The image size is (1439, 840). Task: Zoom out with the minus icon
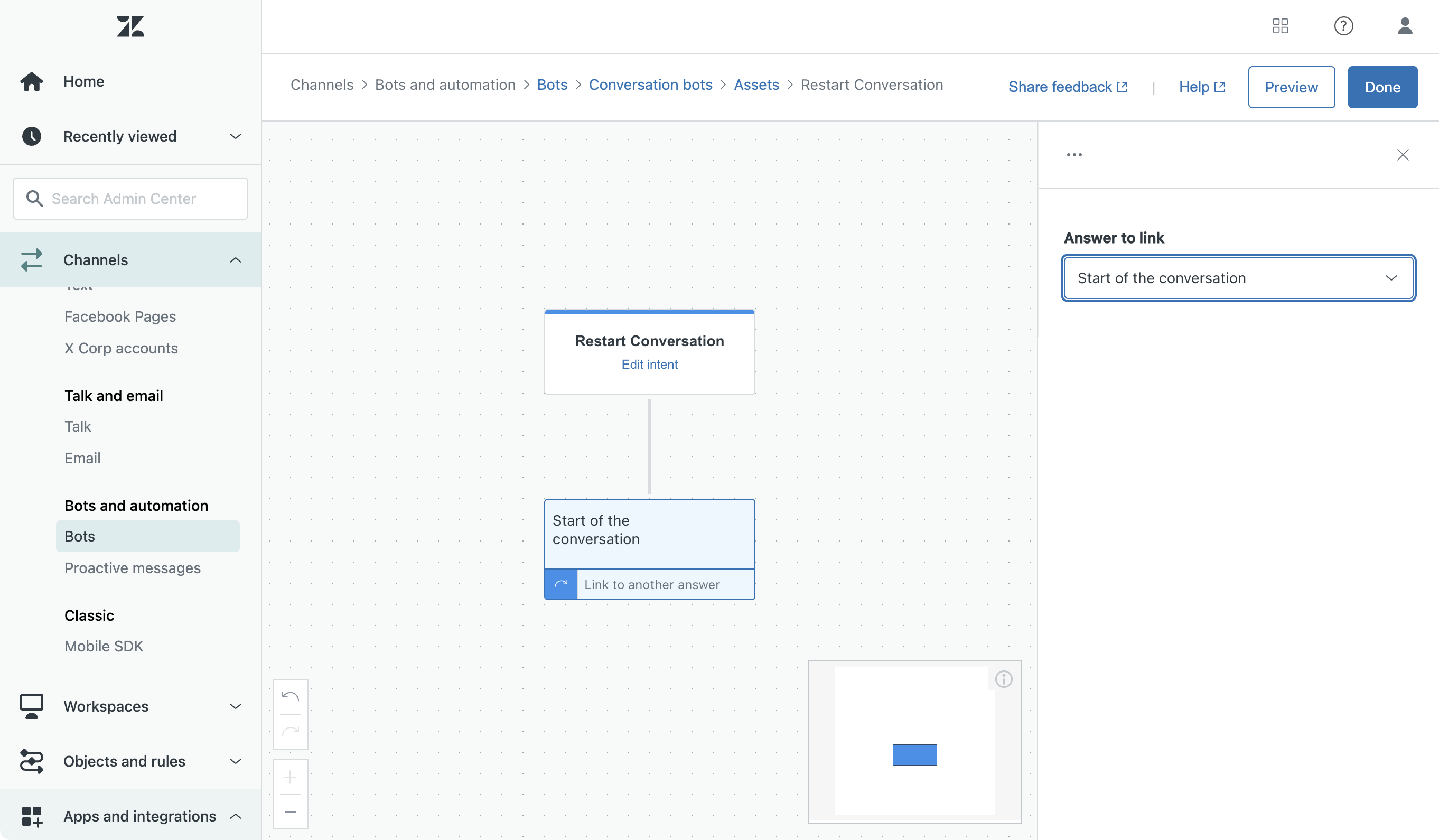click(x=290, y=811)
